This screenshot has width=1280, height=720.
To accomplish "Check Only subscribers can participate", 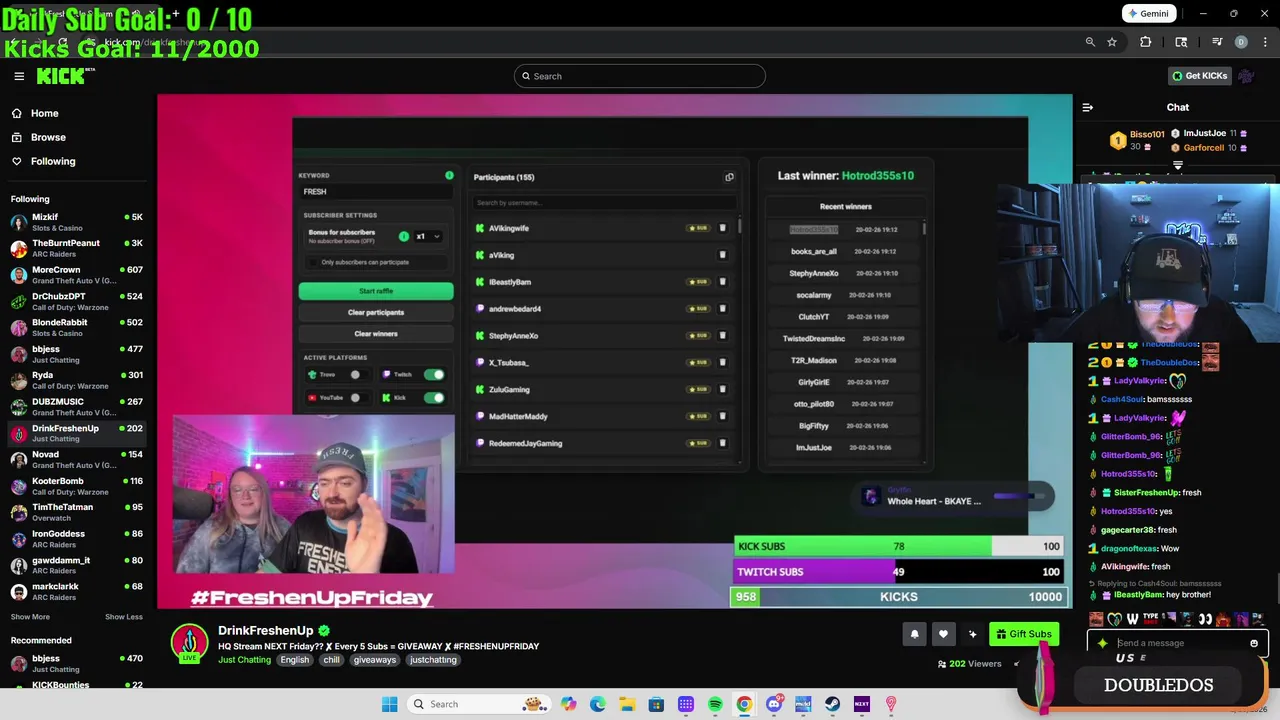I will [x=313, y=262].
